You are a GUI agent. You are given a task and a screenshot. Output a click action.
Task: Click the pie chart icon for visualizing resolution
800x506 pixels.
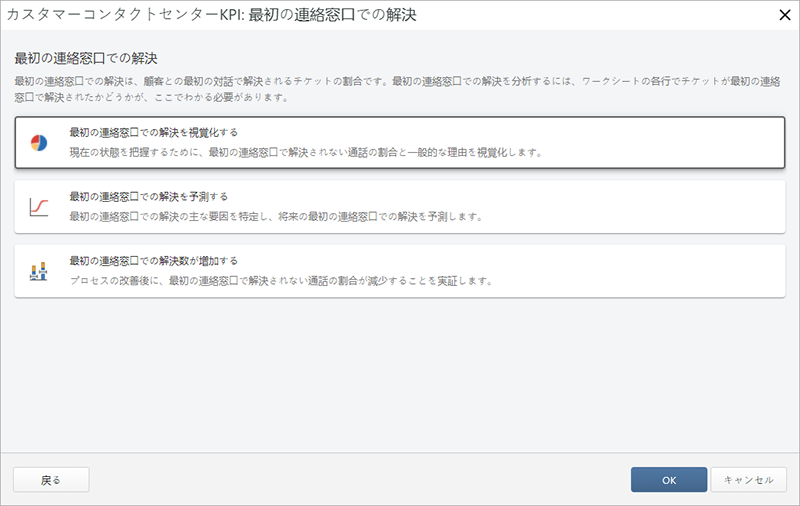pos(39,142)
